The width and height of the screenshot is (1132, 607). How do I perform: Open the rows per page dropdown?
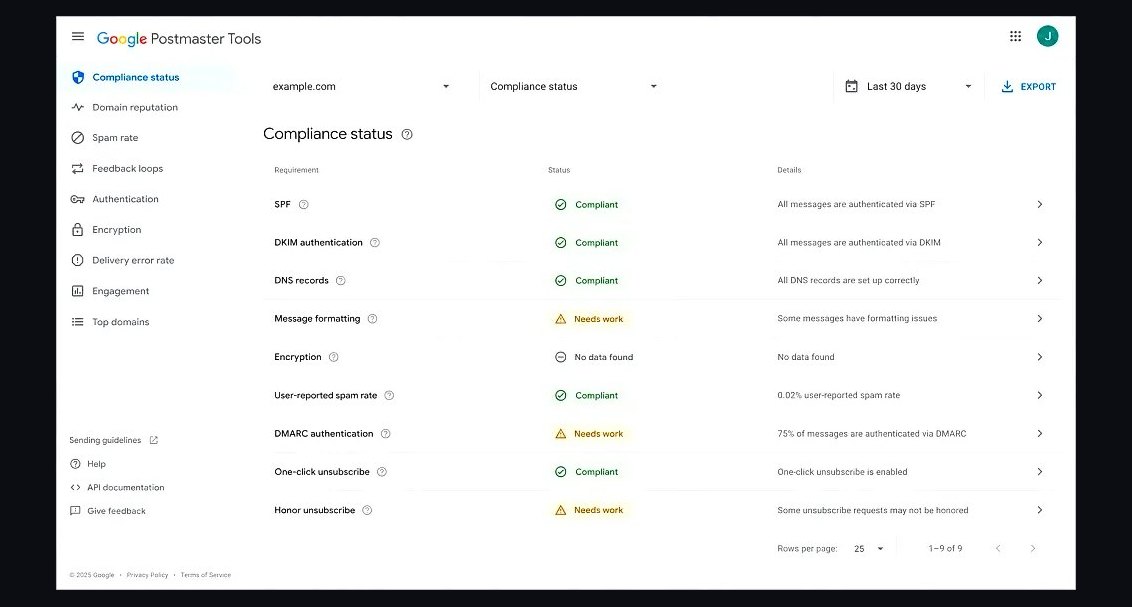pyautogui.click(x=869, y=549)
